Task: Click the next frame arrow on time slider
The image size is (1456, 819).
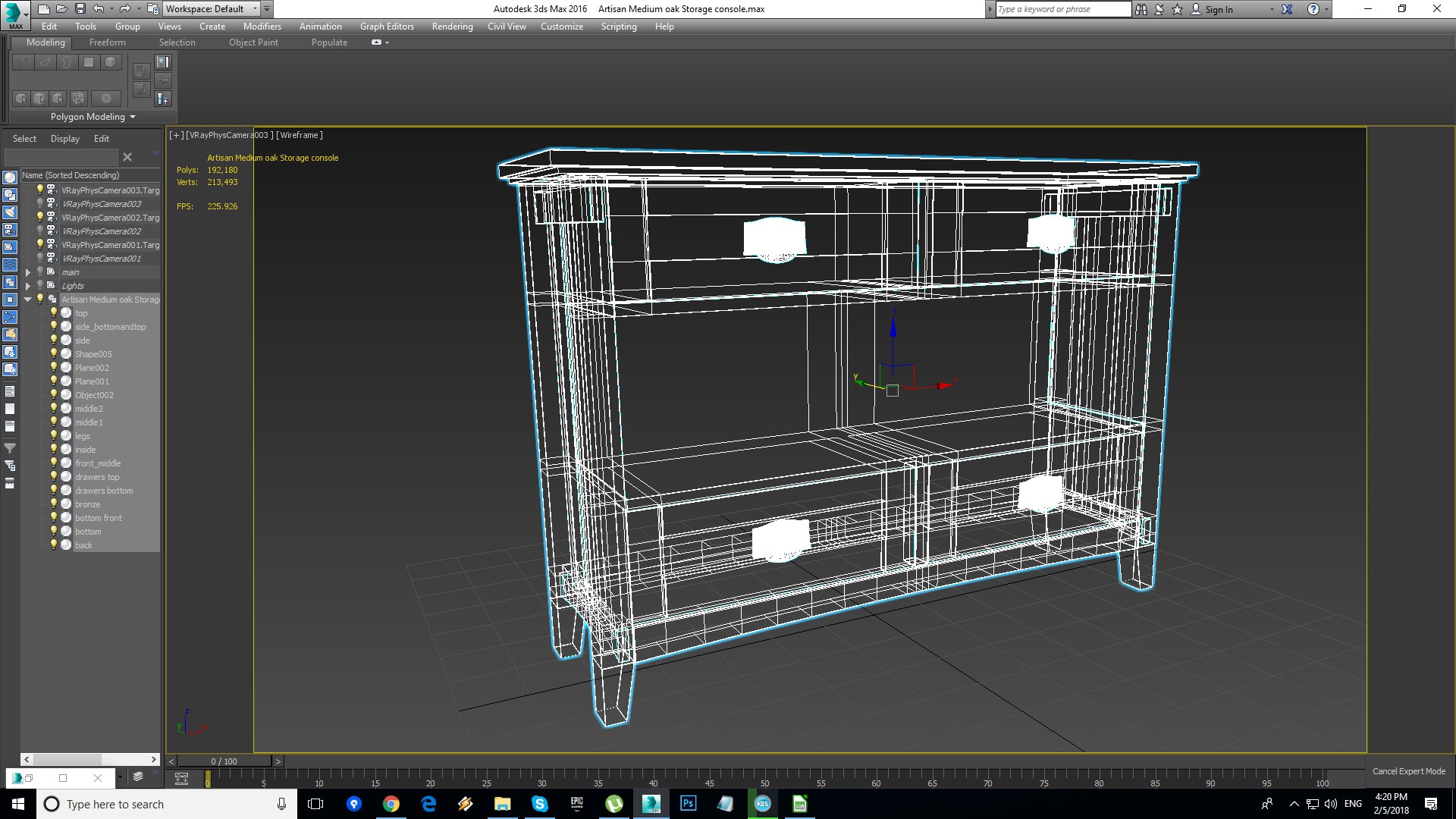Action: (278, 761)
